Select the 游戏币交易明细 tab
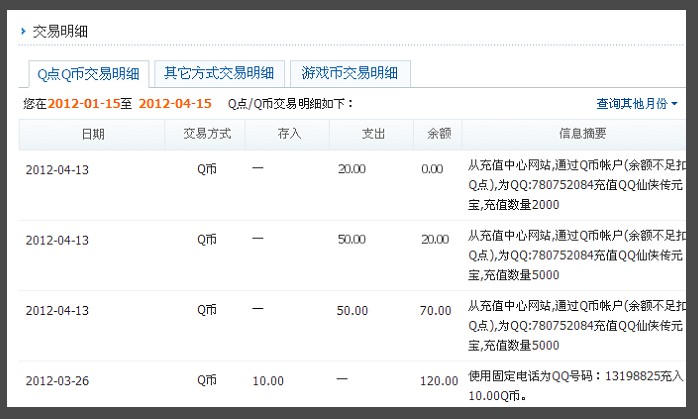698x419 pixels. (350, 73)
